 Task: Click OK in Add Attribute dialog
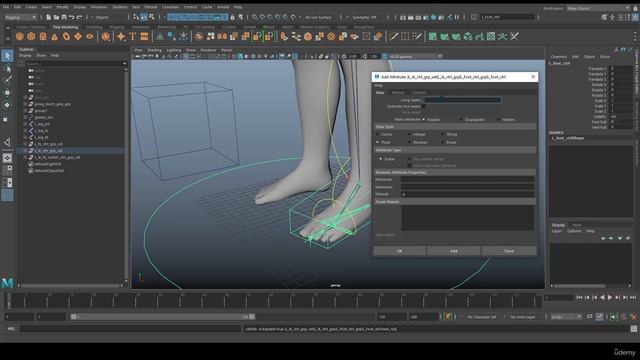coord(400,251)
